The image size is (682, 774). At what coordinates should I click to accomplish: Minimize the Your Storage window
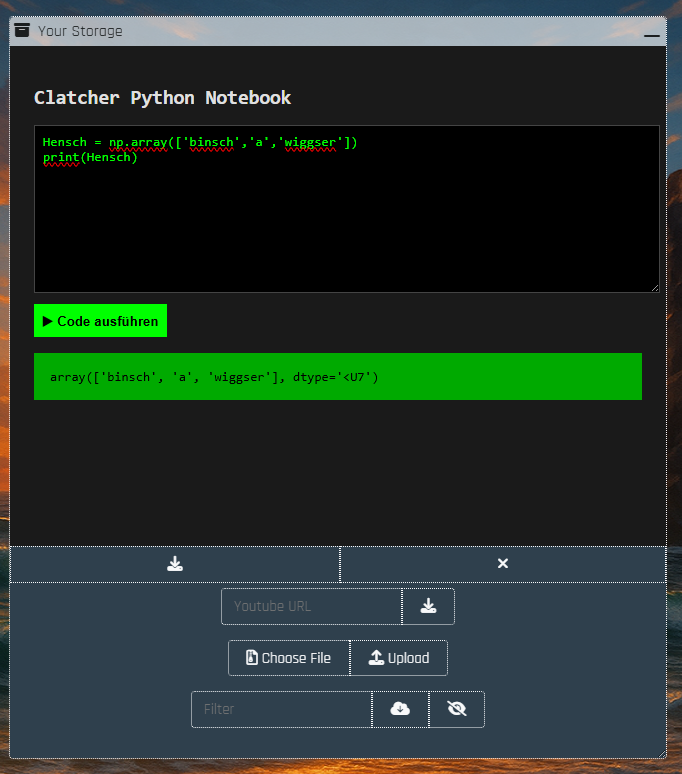651,35
